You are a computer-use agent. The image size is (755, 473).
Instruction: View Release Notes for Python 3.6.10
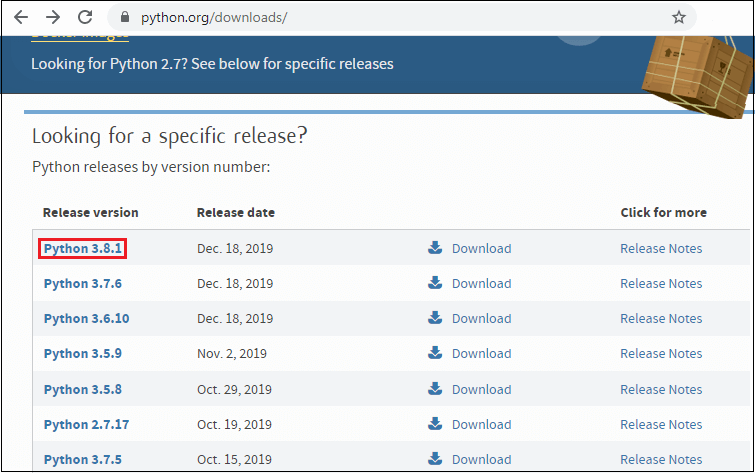coord(661,318)
